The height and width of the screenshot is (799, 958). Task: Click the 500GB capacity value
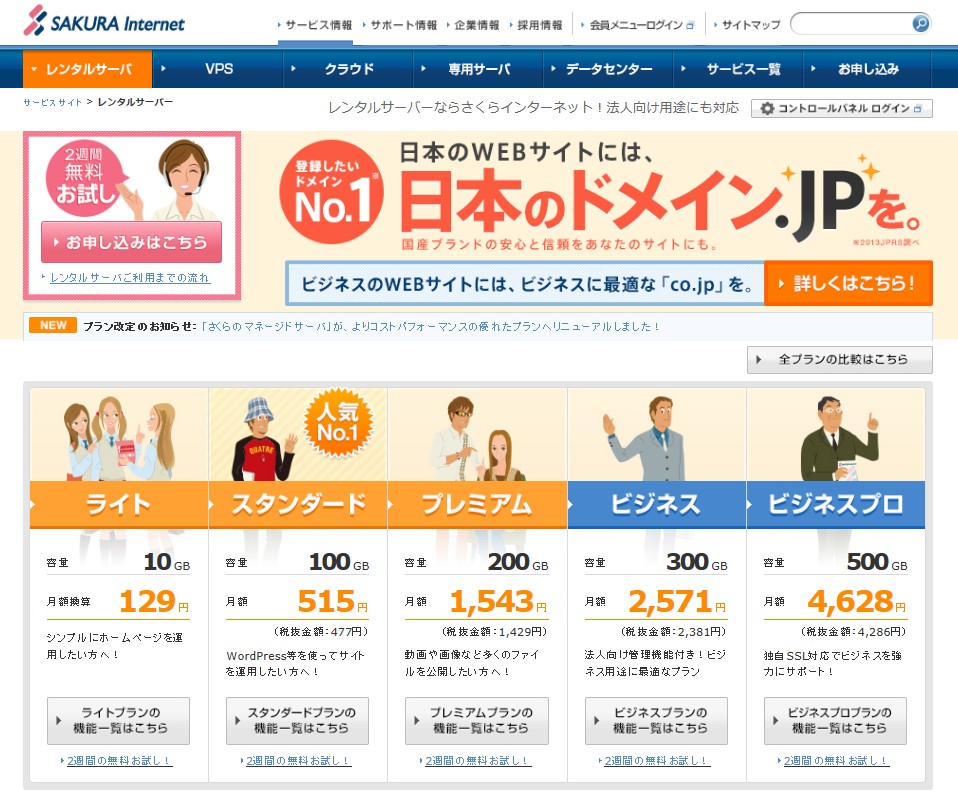[x=877, y=562]
